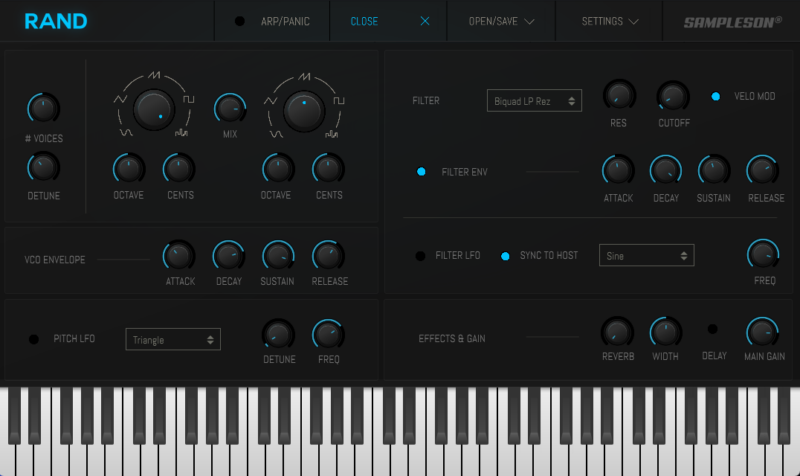The width and height of the screenshot is (800, 476).
Task: Enable the Pitch LFO toggle
Action: 34,339
